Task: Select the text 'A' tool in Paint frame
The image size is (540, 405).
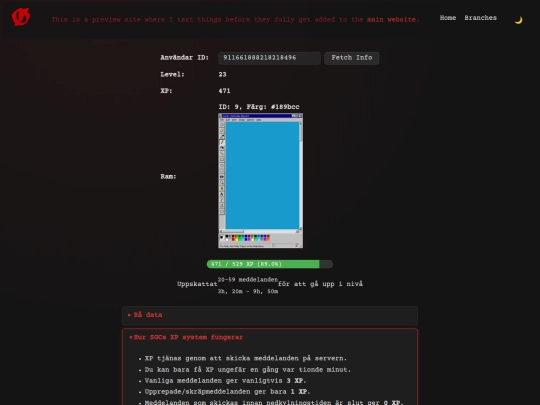Action: [x=222, y=194]
